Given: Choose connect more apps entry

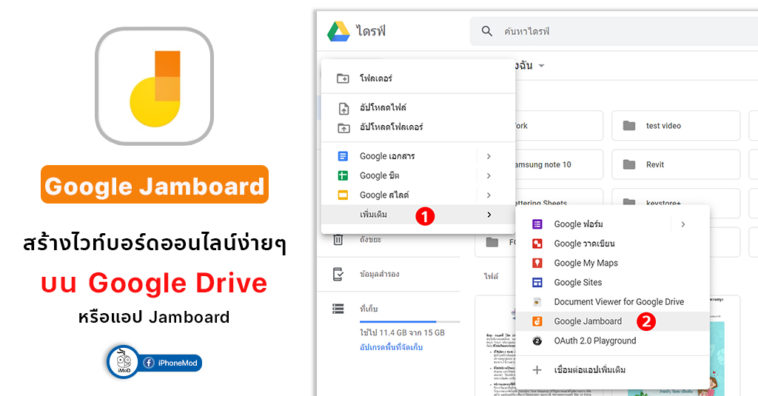Looking at the screenshot, I should (x=613, y=370).
